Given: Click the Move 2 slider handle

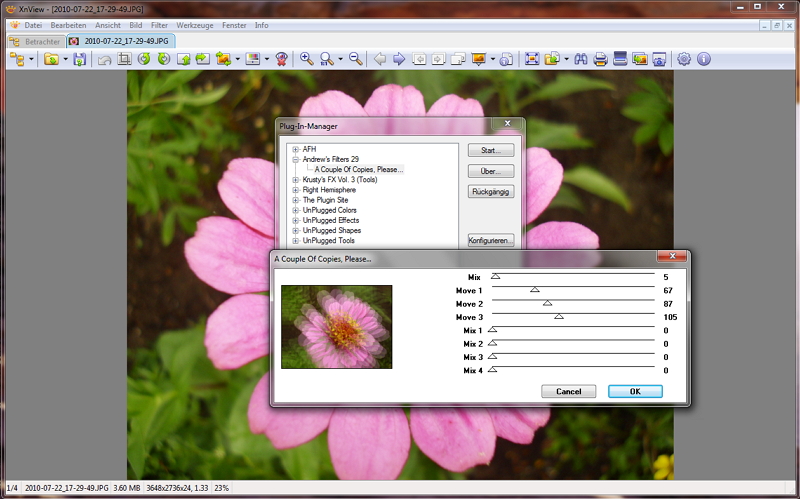Looking at the screenshot, I should click(x=547, y=303).
